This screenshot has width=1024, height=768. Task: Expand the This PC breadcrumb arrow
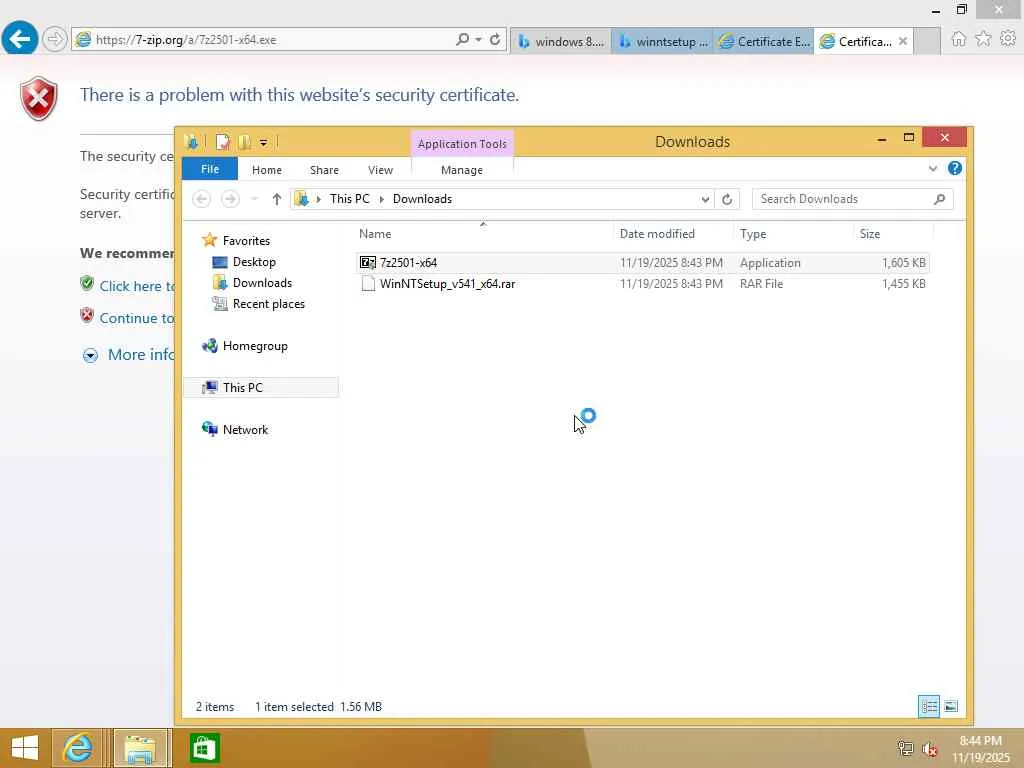click(381, 199)
